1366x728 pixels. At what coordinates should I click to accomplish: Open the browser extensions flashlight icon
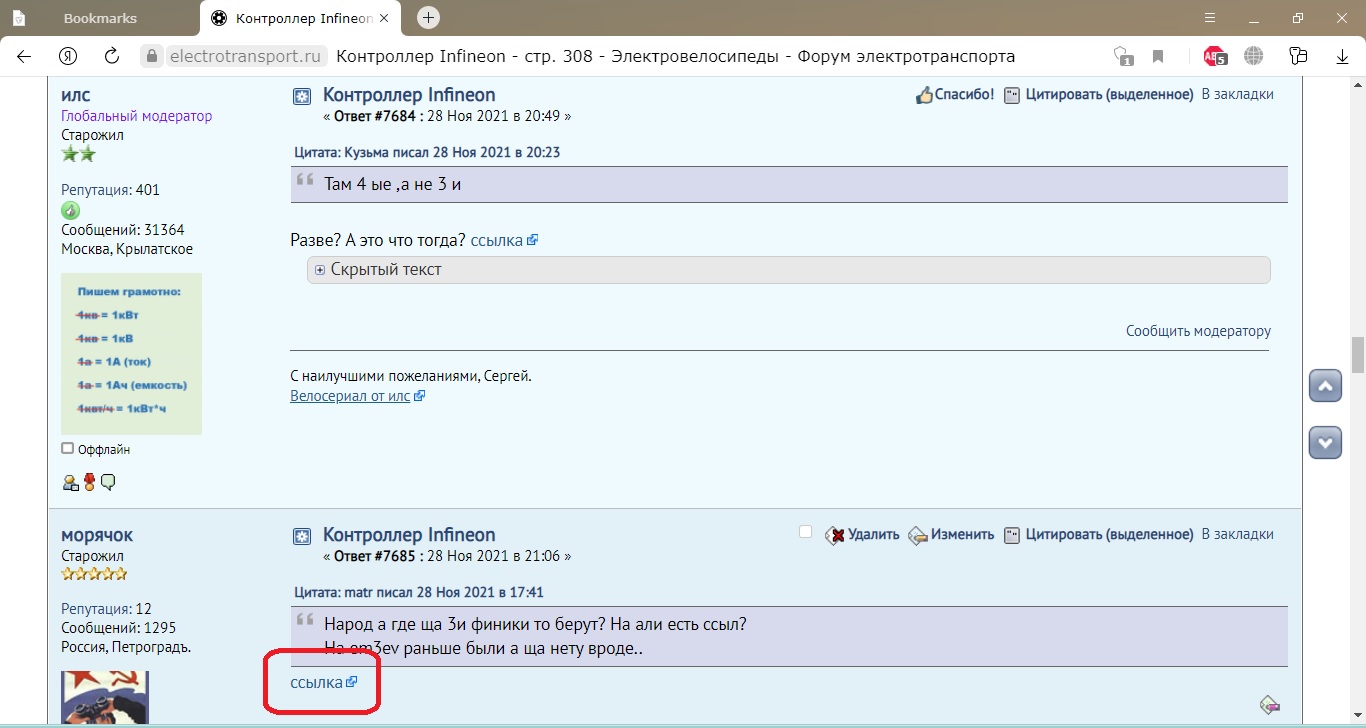pos(1299,56)
